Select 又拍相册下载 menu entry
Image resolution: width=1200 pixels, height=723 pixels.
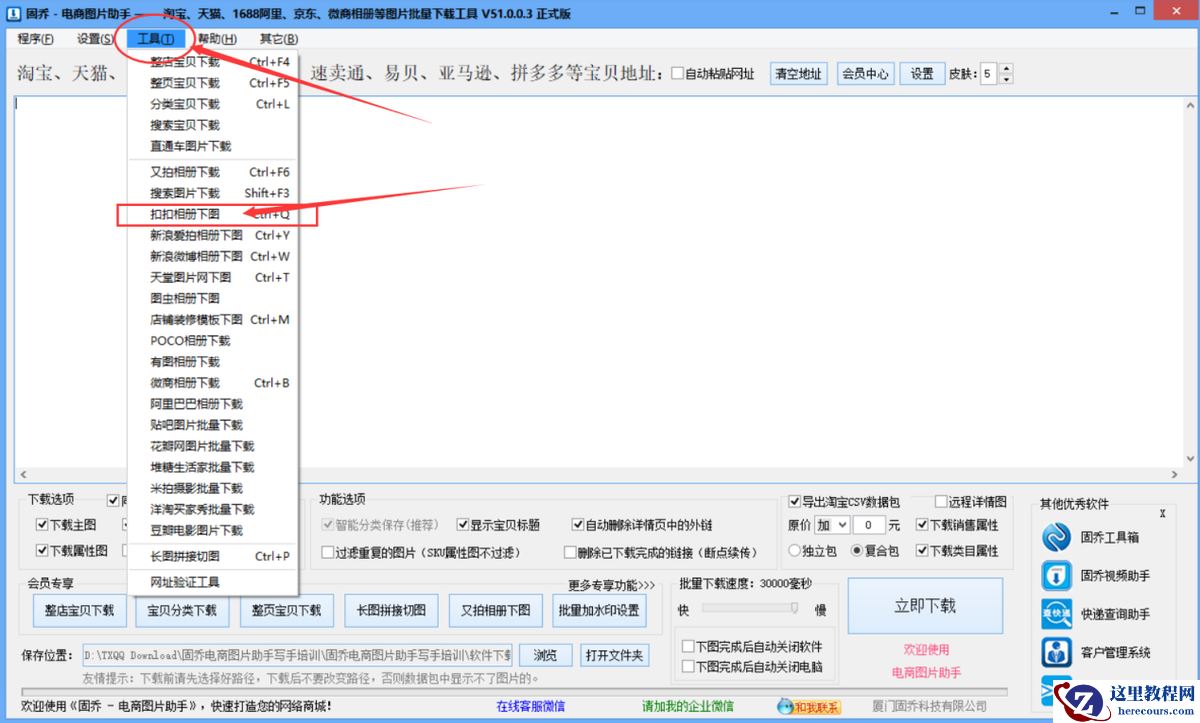coord(213,172)
